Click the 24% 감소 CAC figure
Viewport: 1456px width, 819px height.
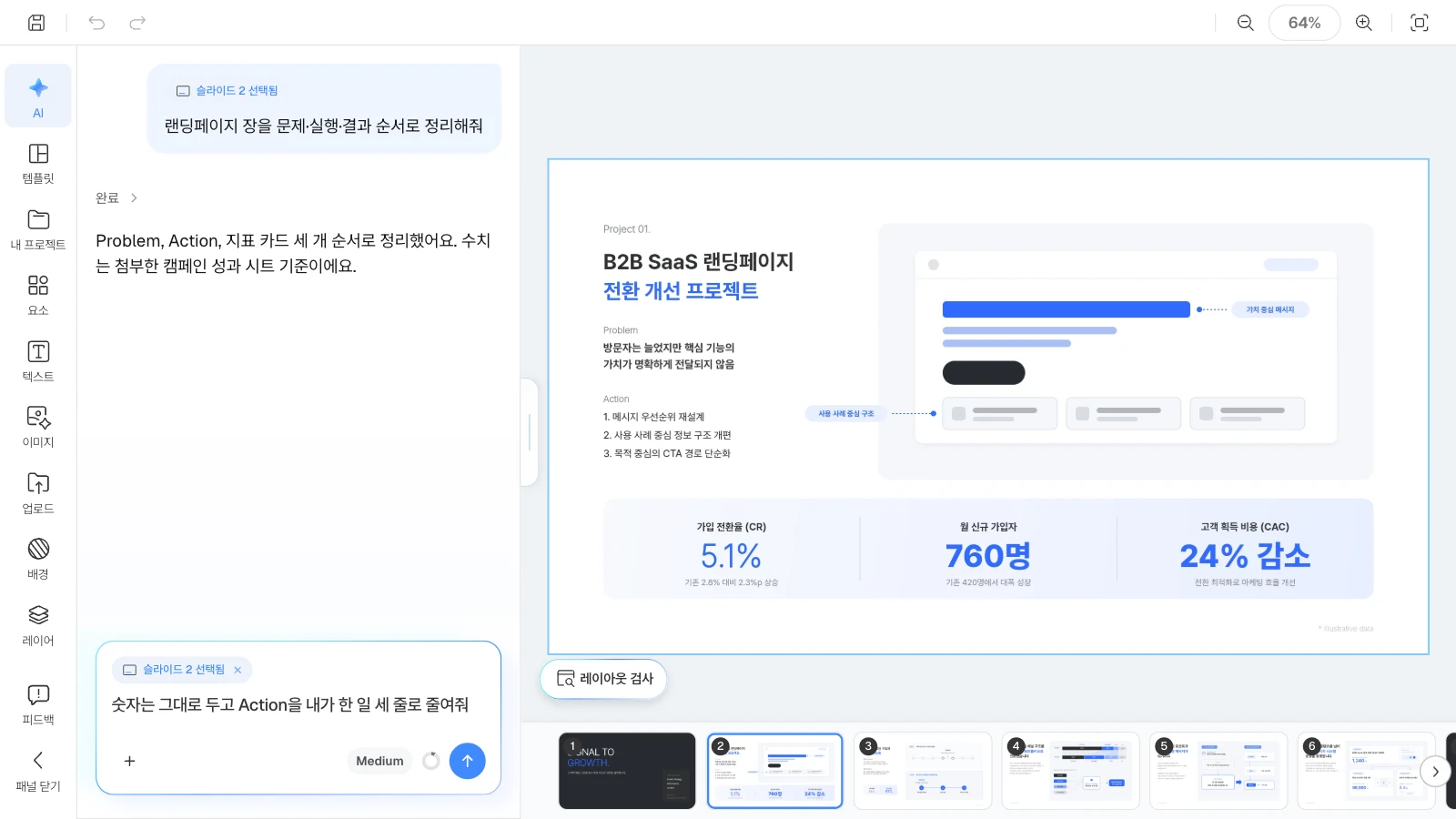(1245, 556)
